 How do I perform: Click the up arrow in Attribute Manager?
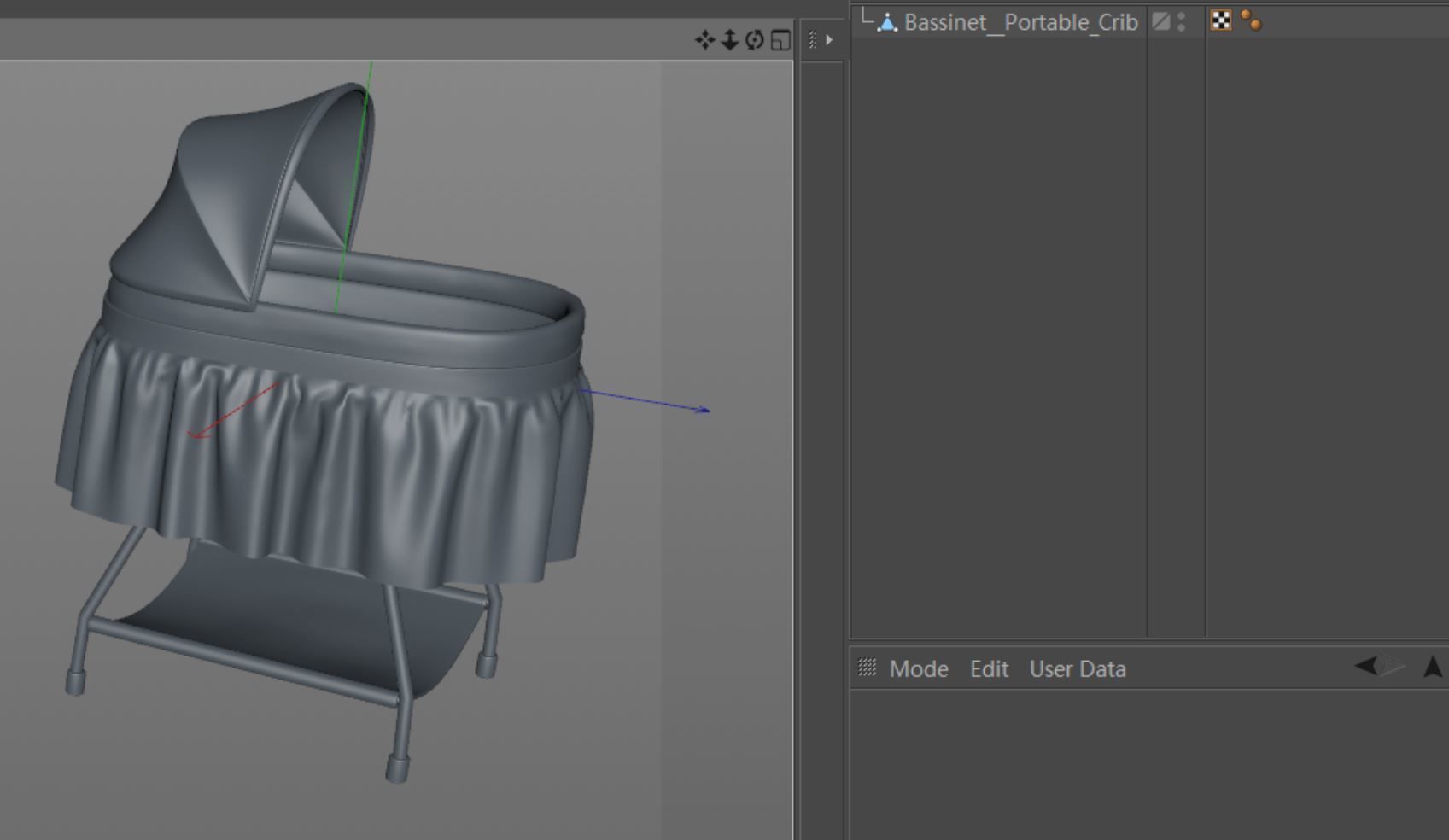click(1434, 667)
